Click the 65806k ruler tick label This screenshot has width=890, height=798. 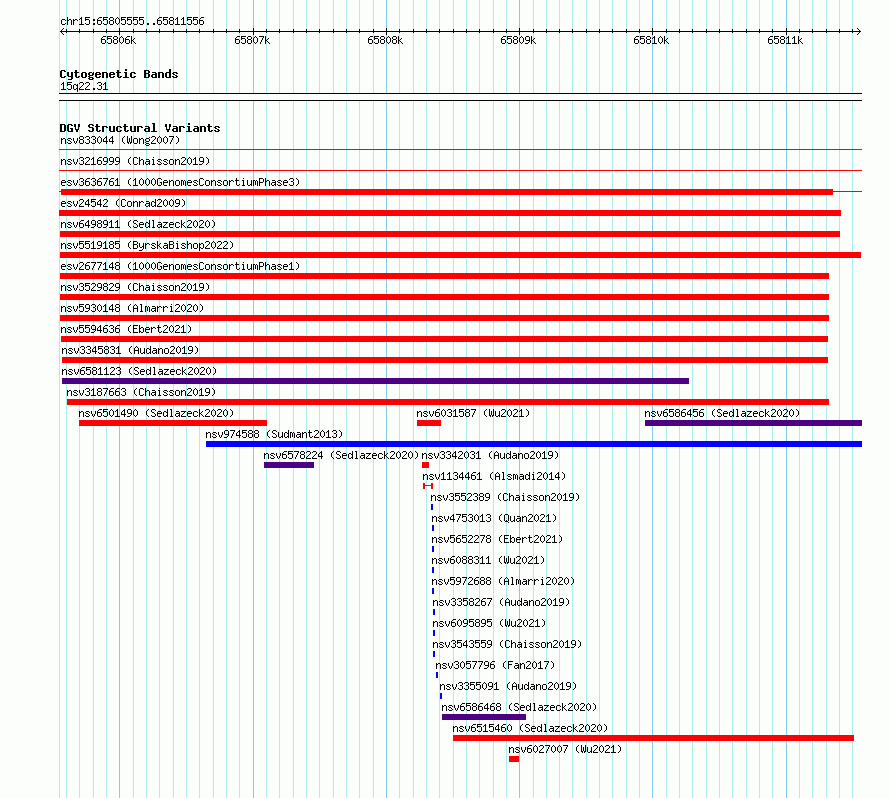pyautogui.click(x=118, y=40)
